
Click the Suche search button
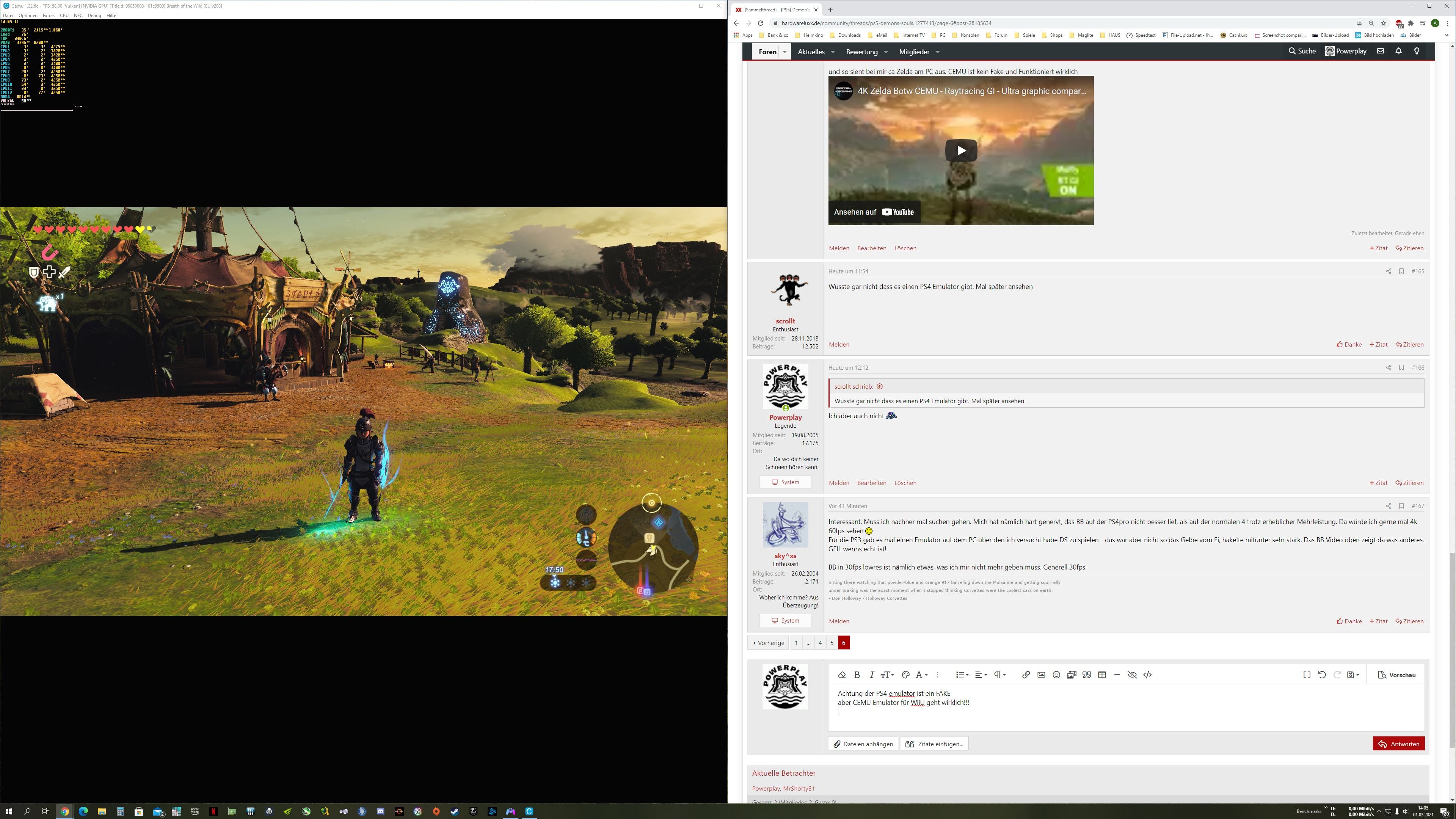click(x=1302, y=51)
